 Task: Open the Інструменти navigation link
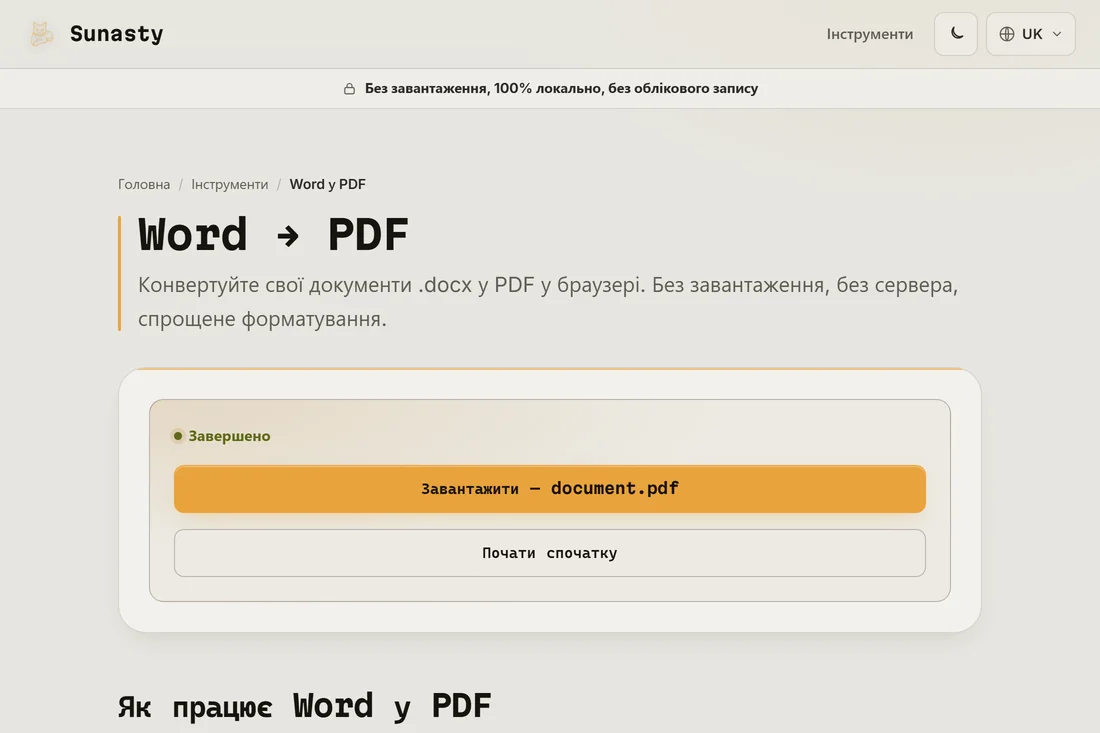(869, 34)
